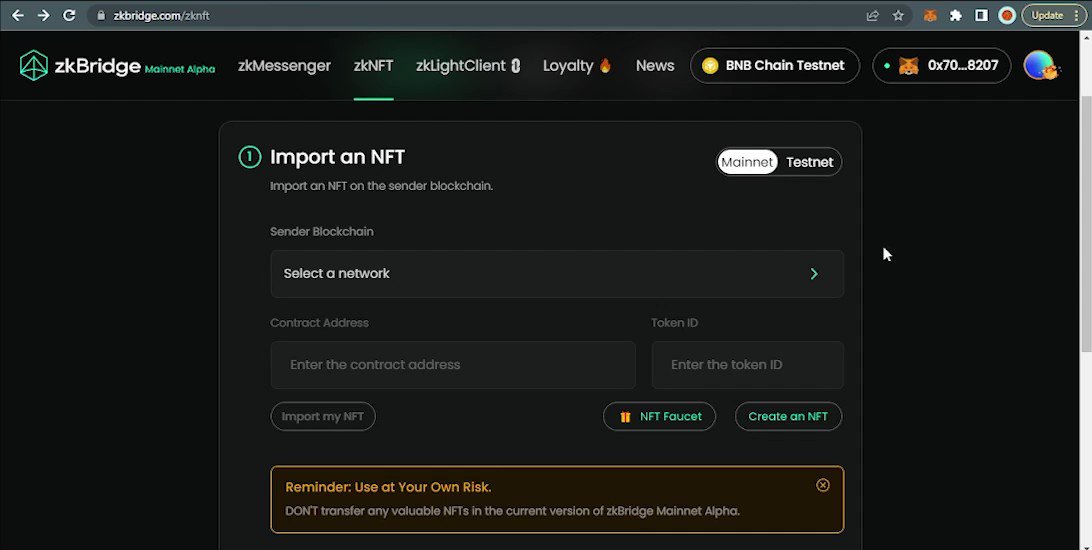Open the Loyalty tab
The width and height of the screenshot is (1092, 550).
click(x=577, y=66)
